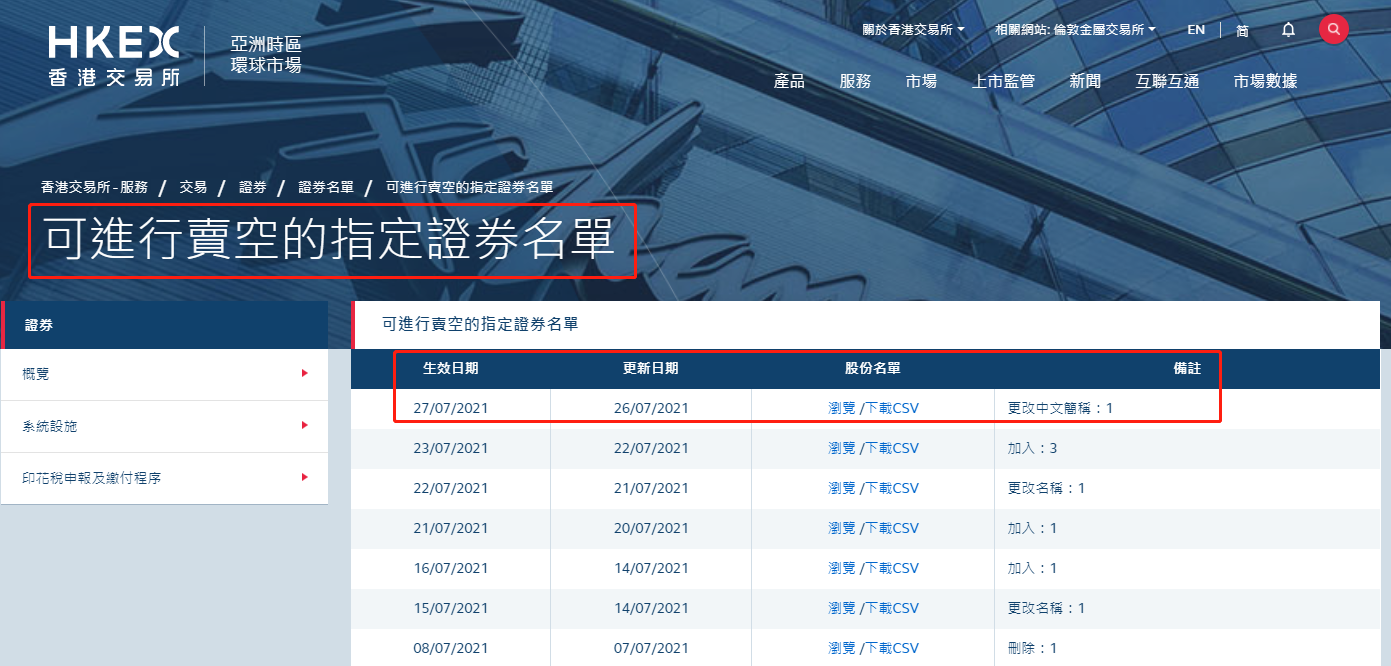Download CSV for 23/07/2021 row
The image size is (1391, 666).
point(892,448)
